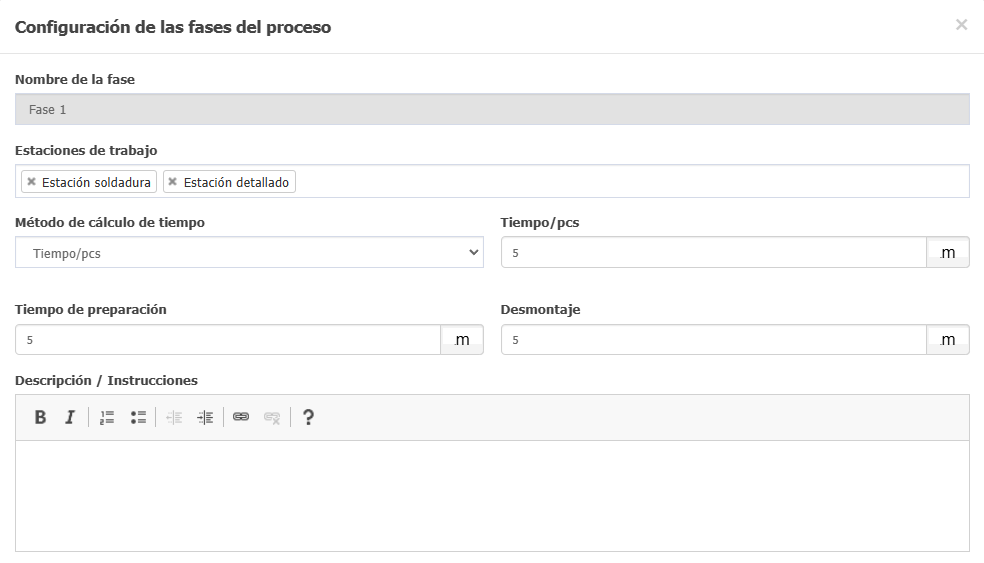Focus the Tiempo/pcs value field

(714, 252)
